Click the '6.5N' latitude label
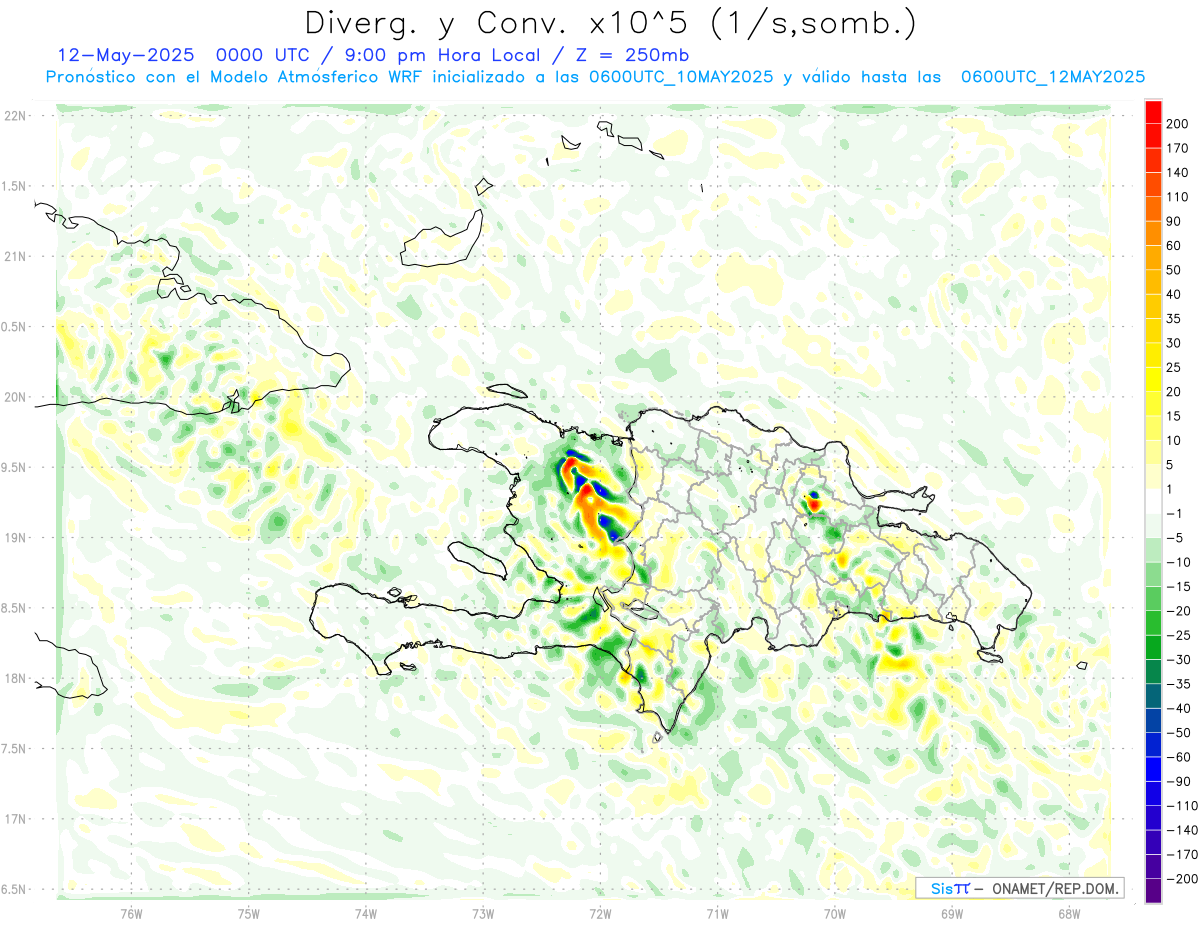Viewport: 1200px width, 927px height. tap(15, 889)
